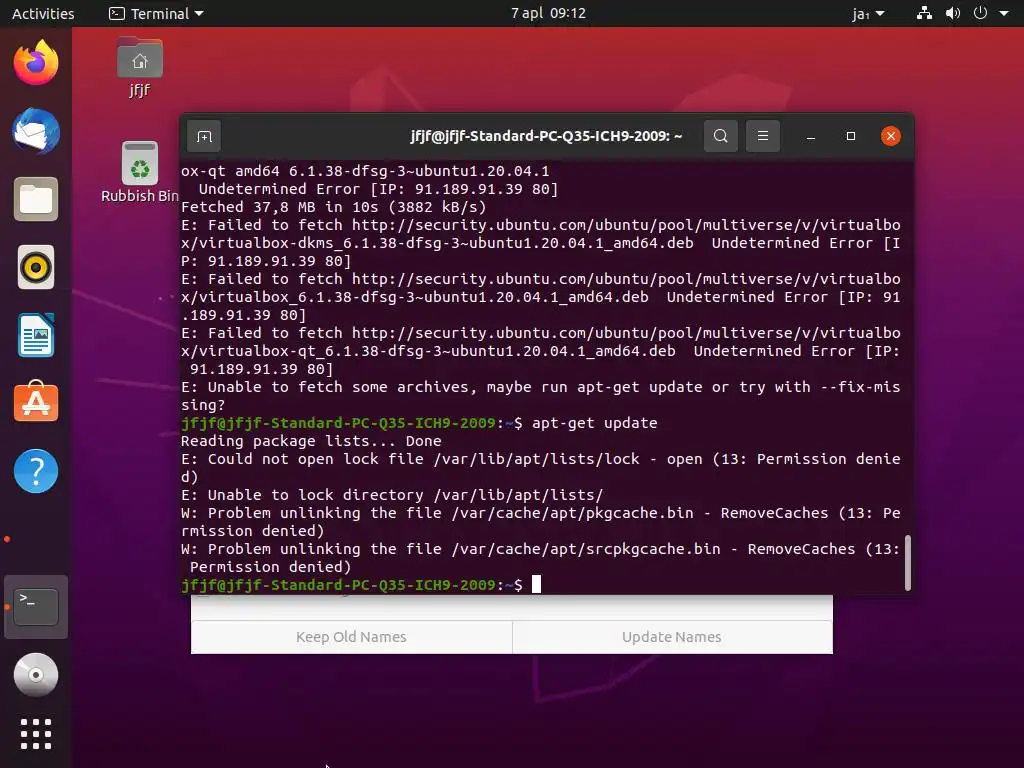Viewport: 1024px width, 768px height.
Task: Click 'E: Unable to lock directory' line
Action: (x=392, y=495)
